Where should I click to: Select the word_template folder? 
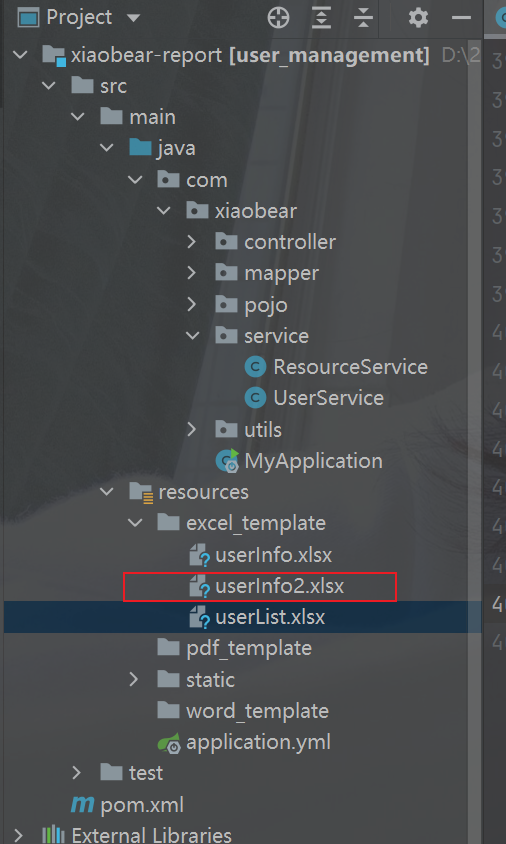pyautogui.click(x=243, y=711)
